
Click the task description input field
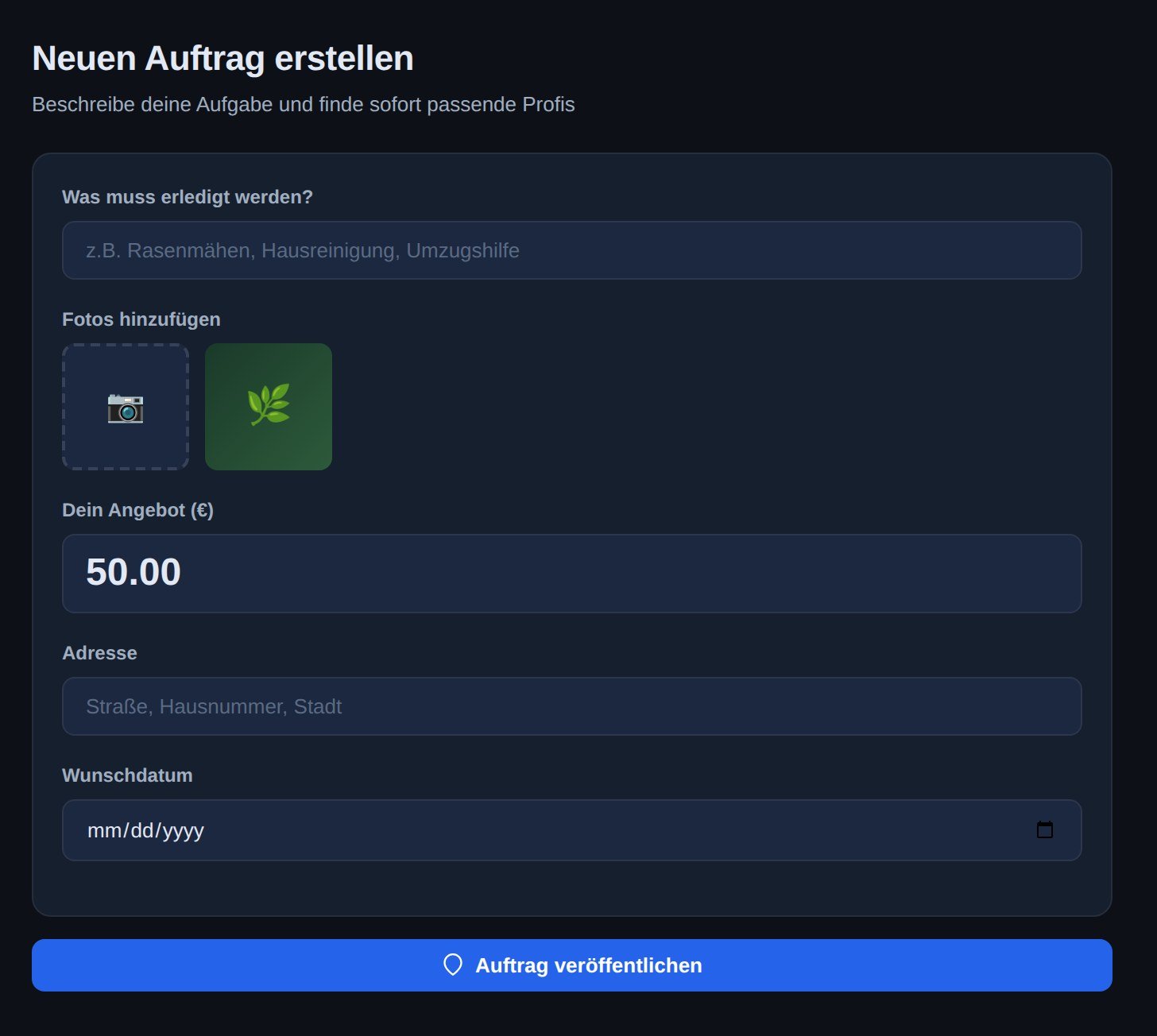tap(572, 250)
